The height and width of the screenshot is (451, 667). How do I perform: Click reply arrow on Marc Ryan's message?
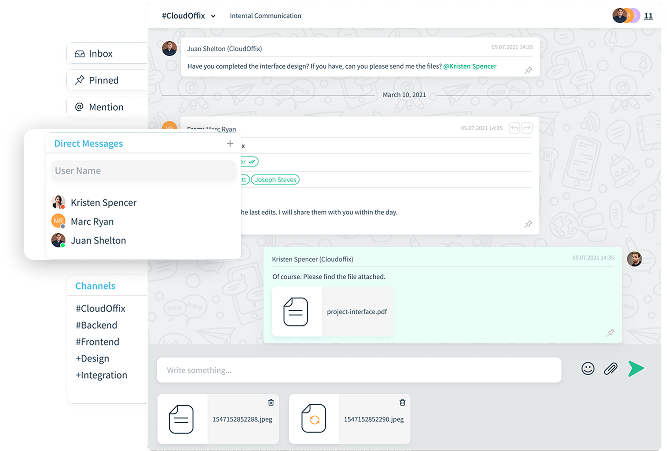click(514, 128)
